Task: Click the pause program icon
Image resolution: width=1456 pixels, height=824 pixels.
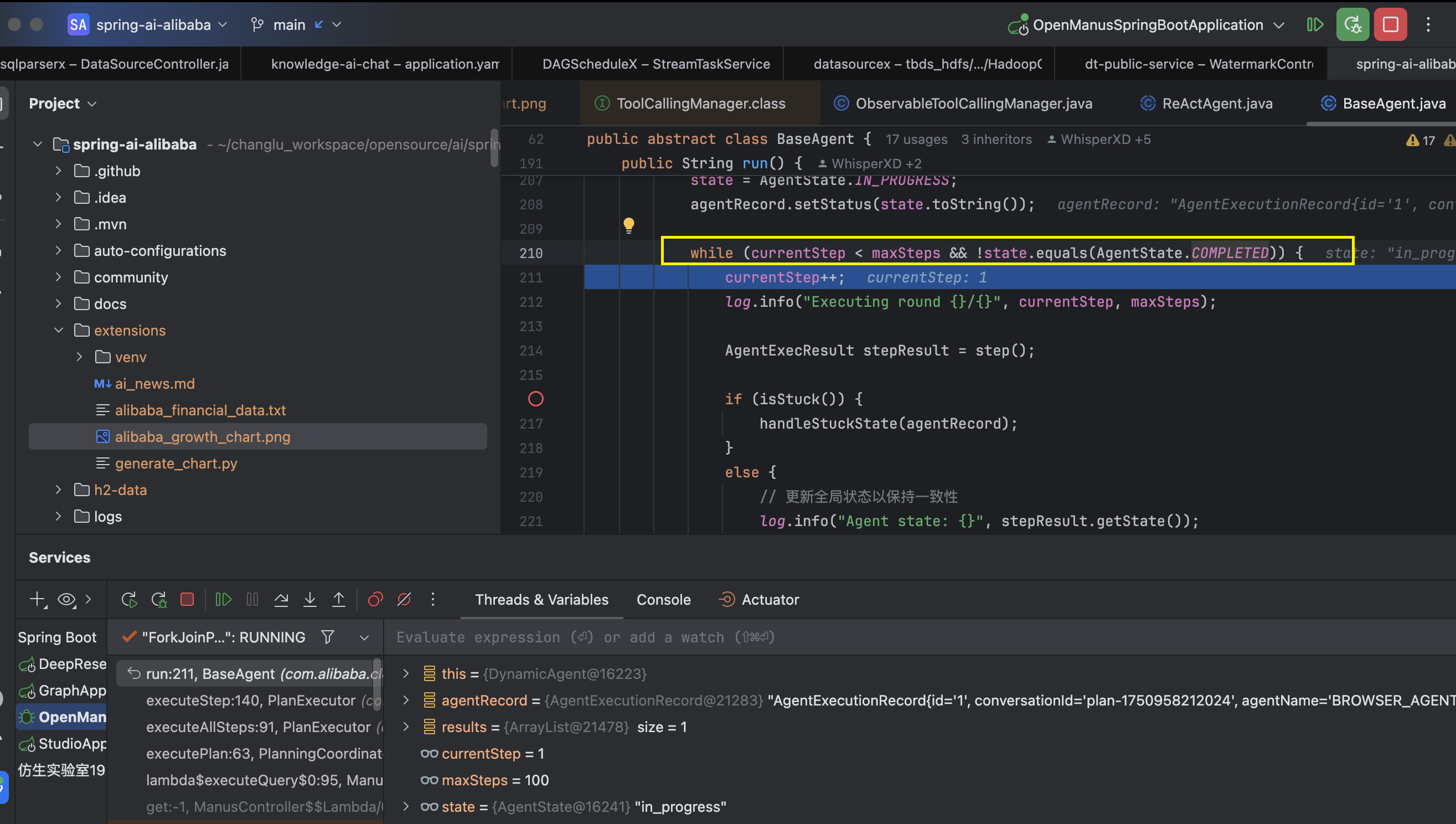Action: point(252,599)
